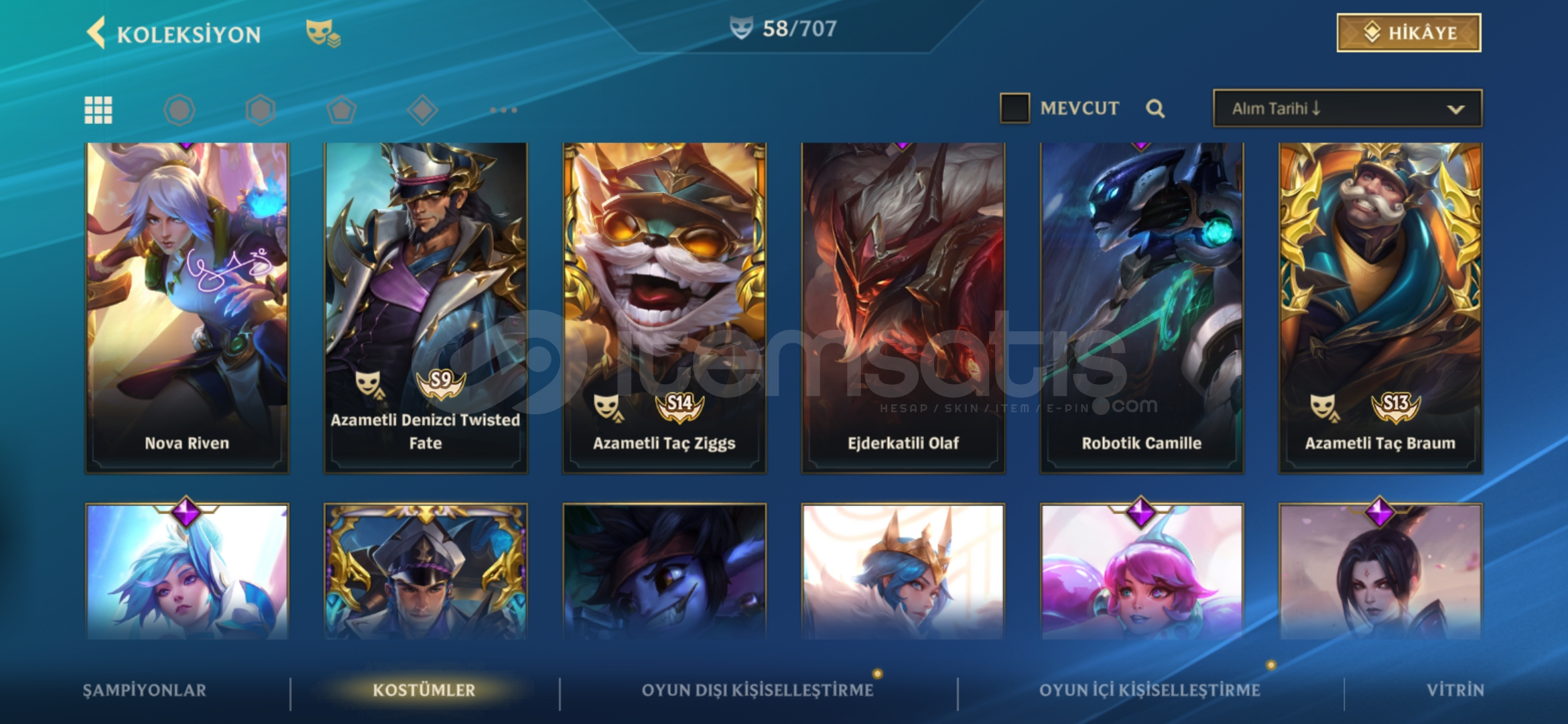Click the Hikâye button
1568x724 pixels.
pyautogui.click(x=1409, y=32)
